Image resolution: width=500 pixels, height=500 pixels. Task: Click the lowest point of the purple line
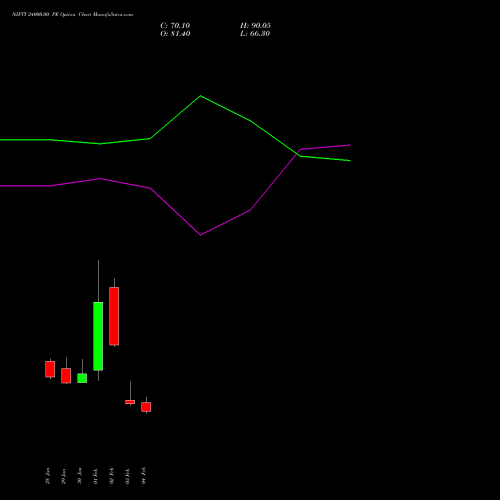[x=200, y=235]
